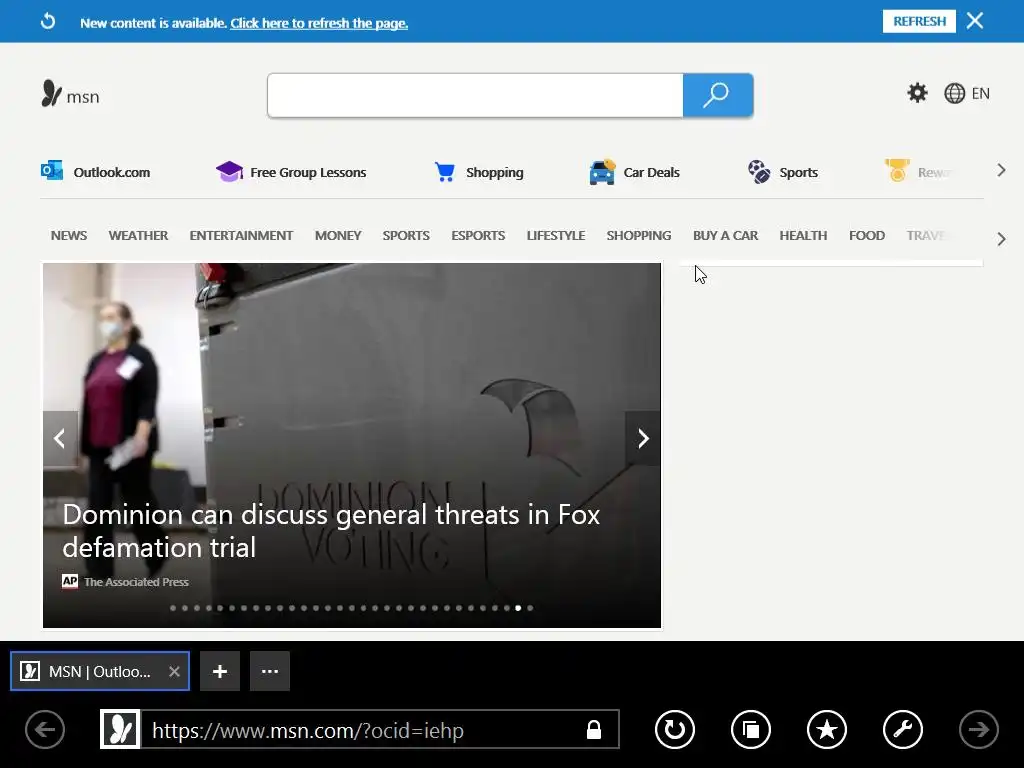This screenshot has width=1024, height=768.
Task: Open page tools wrench button
Action: pyautogui.click(x=903, y=729)
